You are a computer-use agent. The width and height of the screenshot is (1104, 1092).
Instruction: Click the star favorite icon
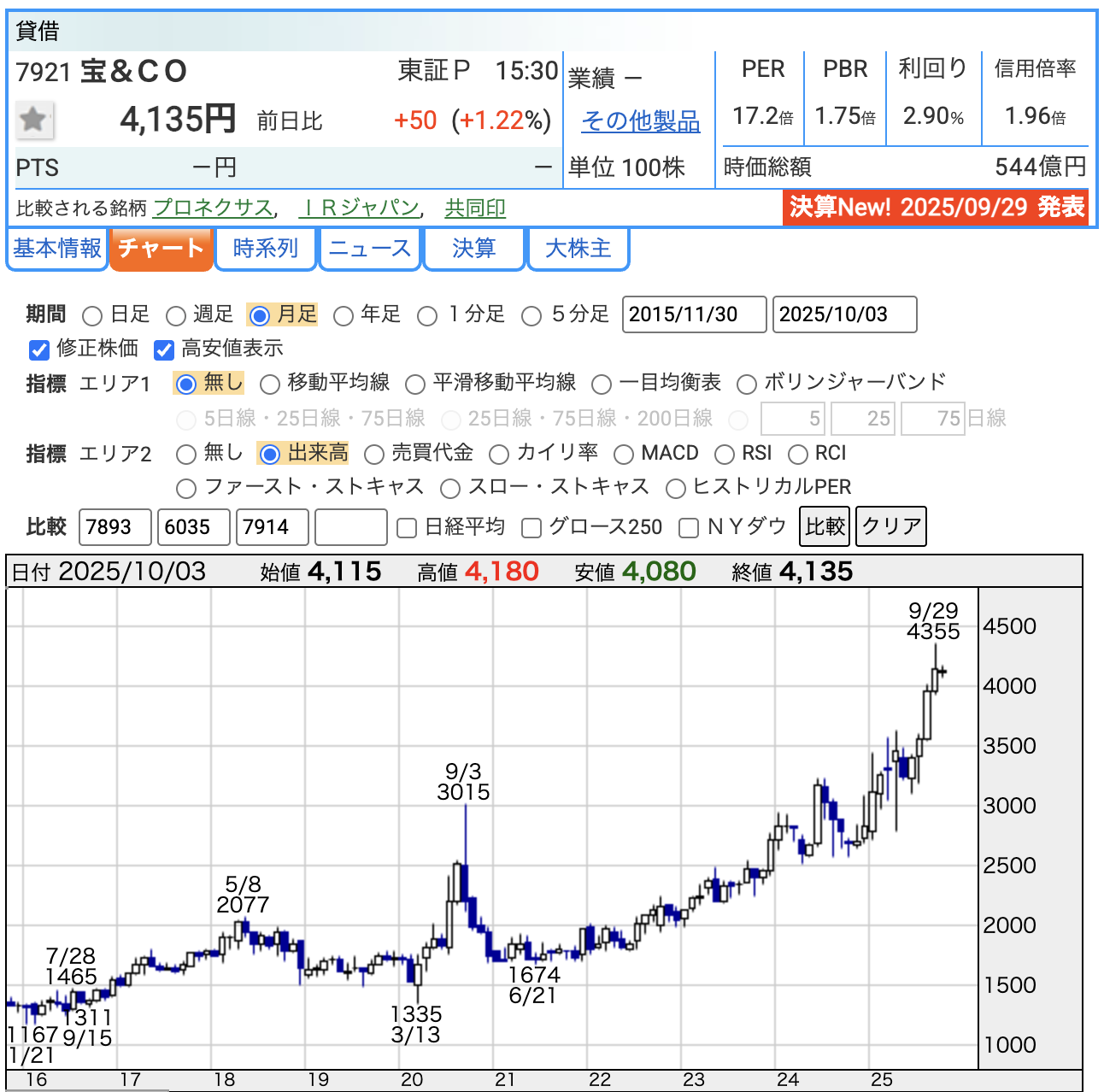coord(34,120)
